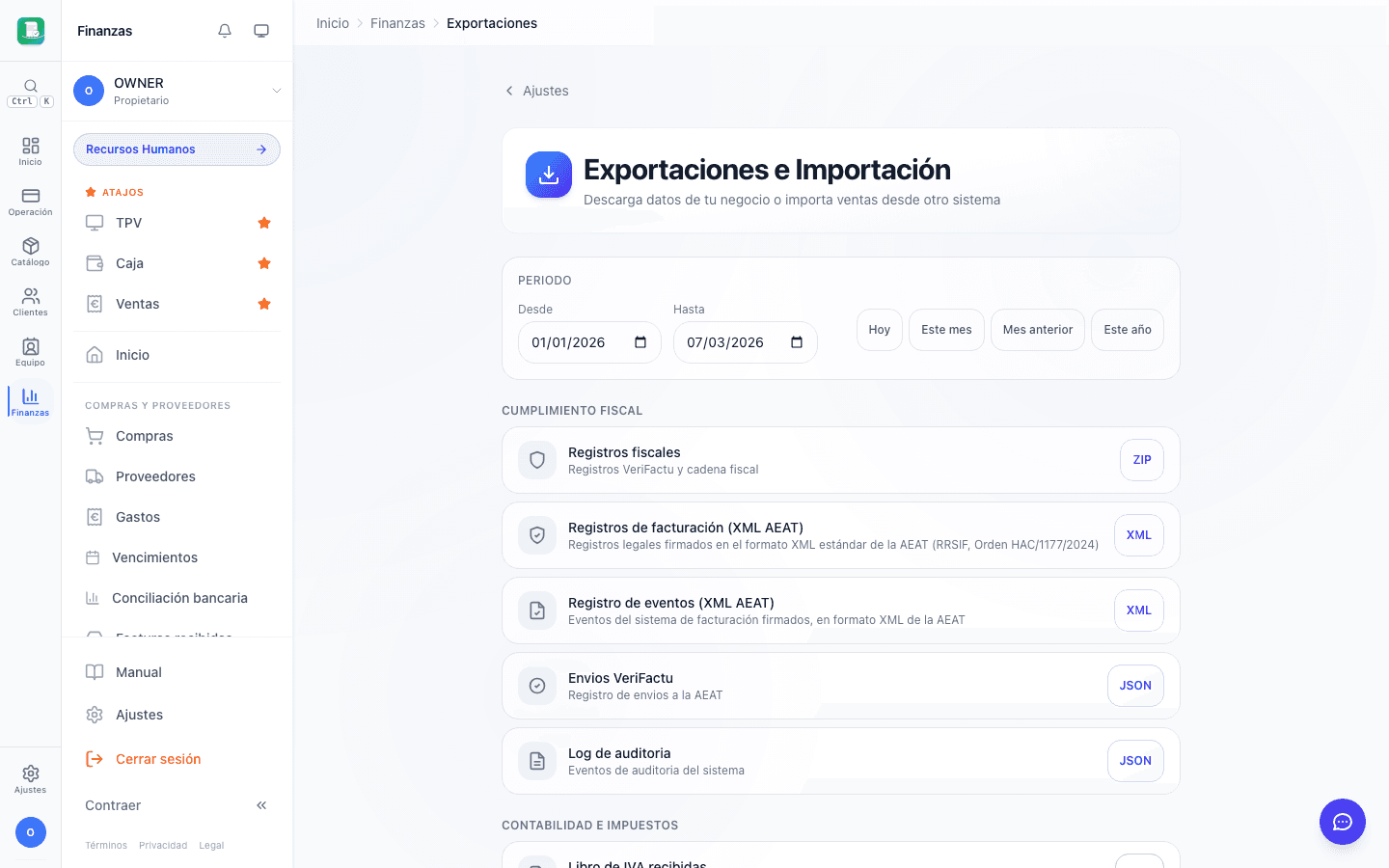Click Finanzas in breadcrumb

397,23
